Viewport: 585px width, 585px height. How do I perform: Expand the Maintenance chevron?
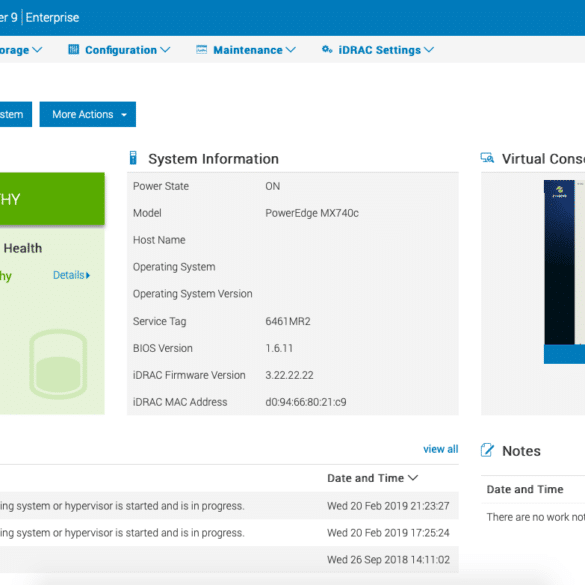tap(291, 50)
